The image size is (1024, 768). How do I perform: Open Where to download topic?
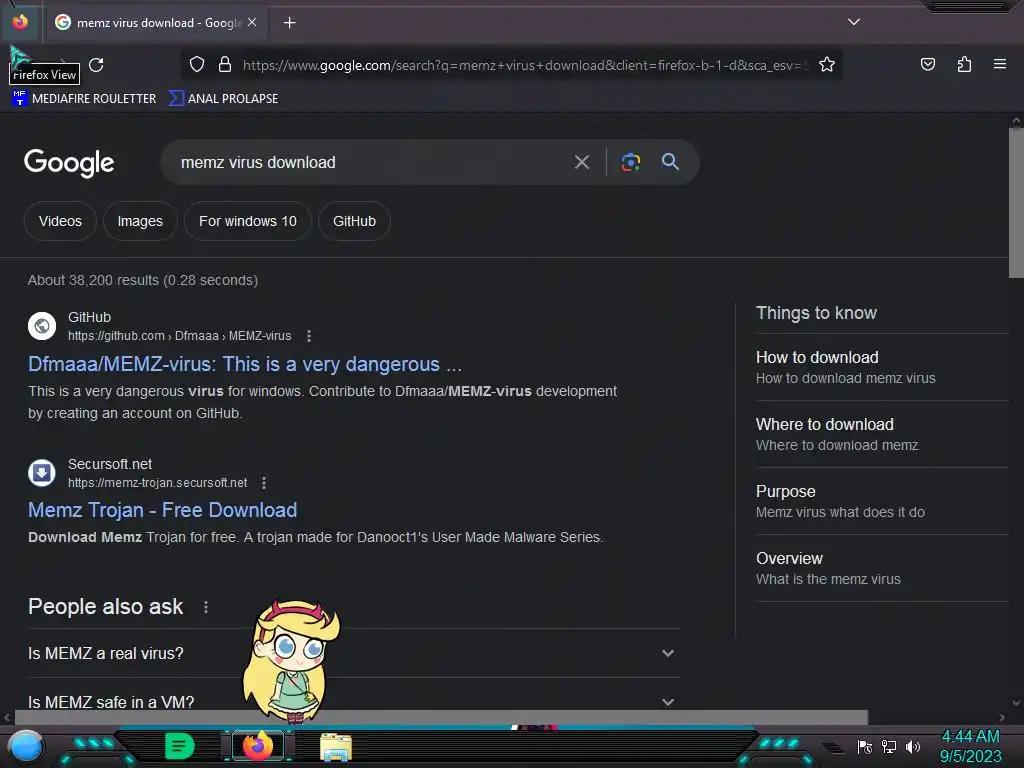pos(882,434)
